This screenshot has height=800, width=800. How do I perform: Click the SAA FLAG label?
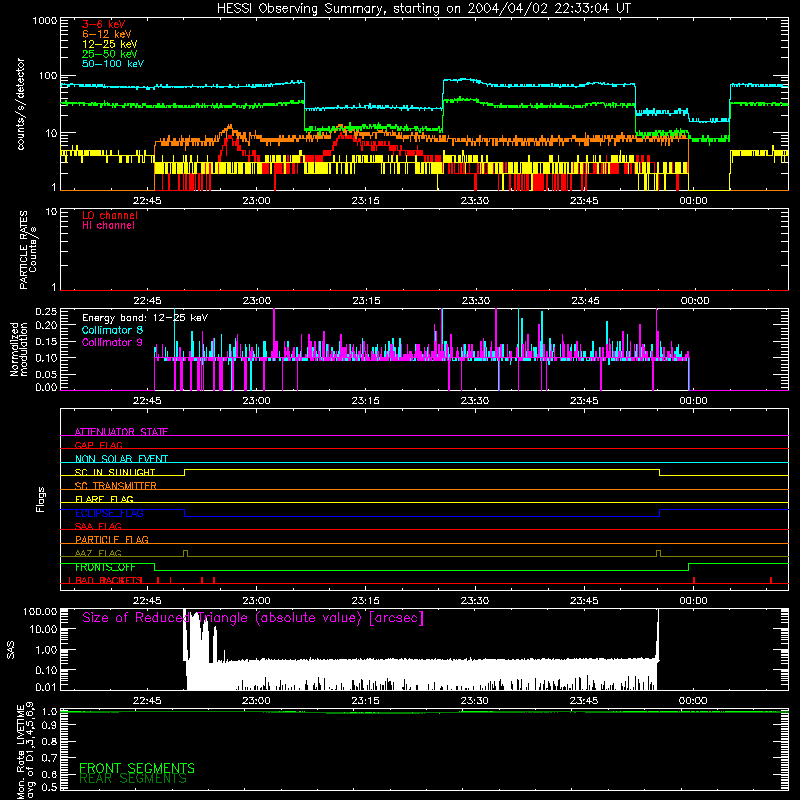(98, 526)
